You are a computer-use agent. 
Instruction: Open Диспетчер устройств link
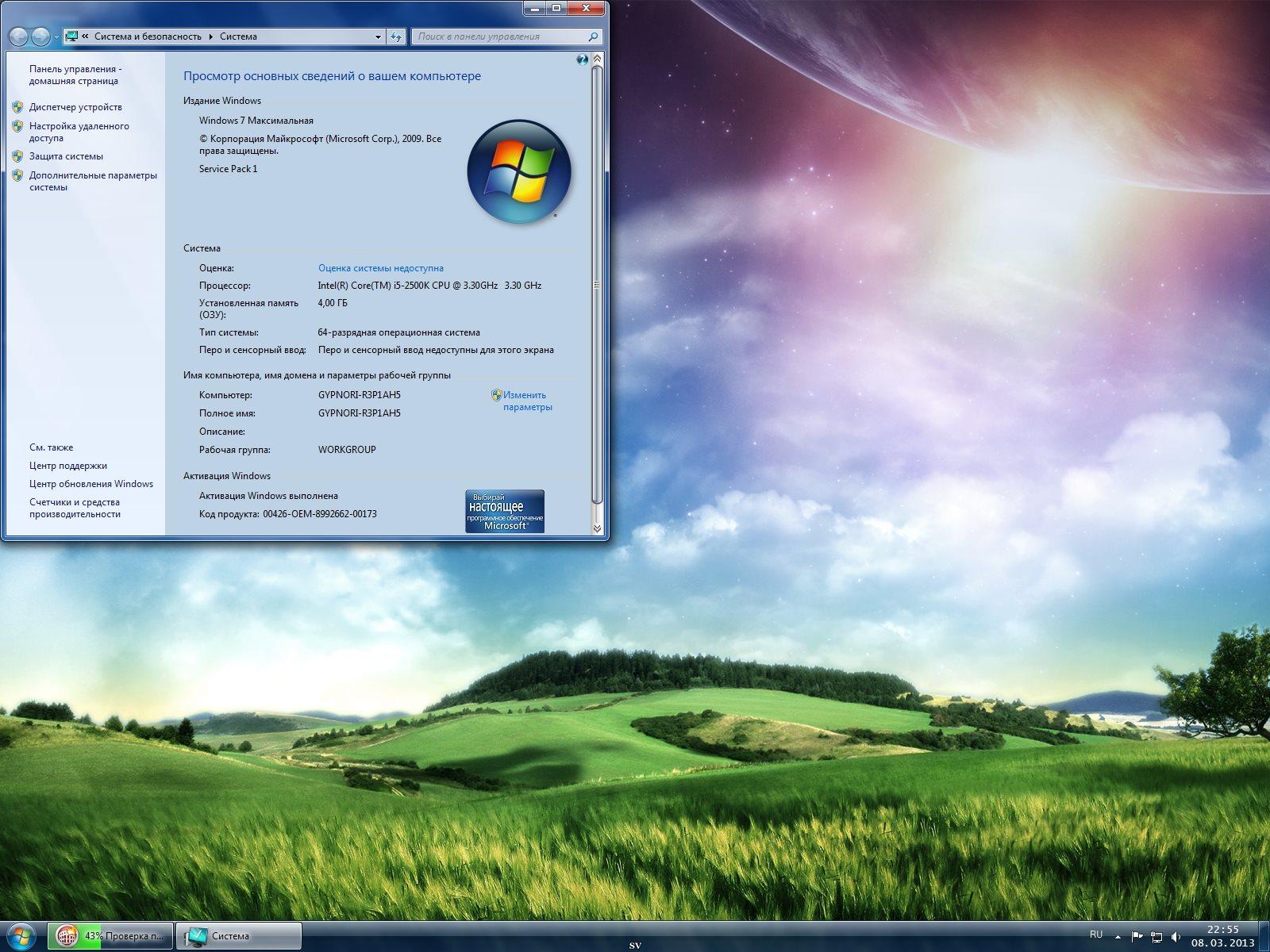click(75, 107)
